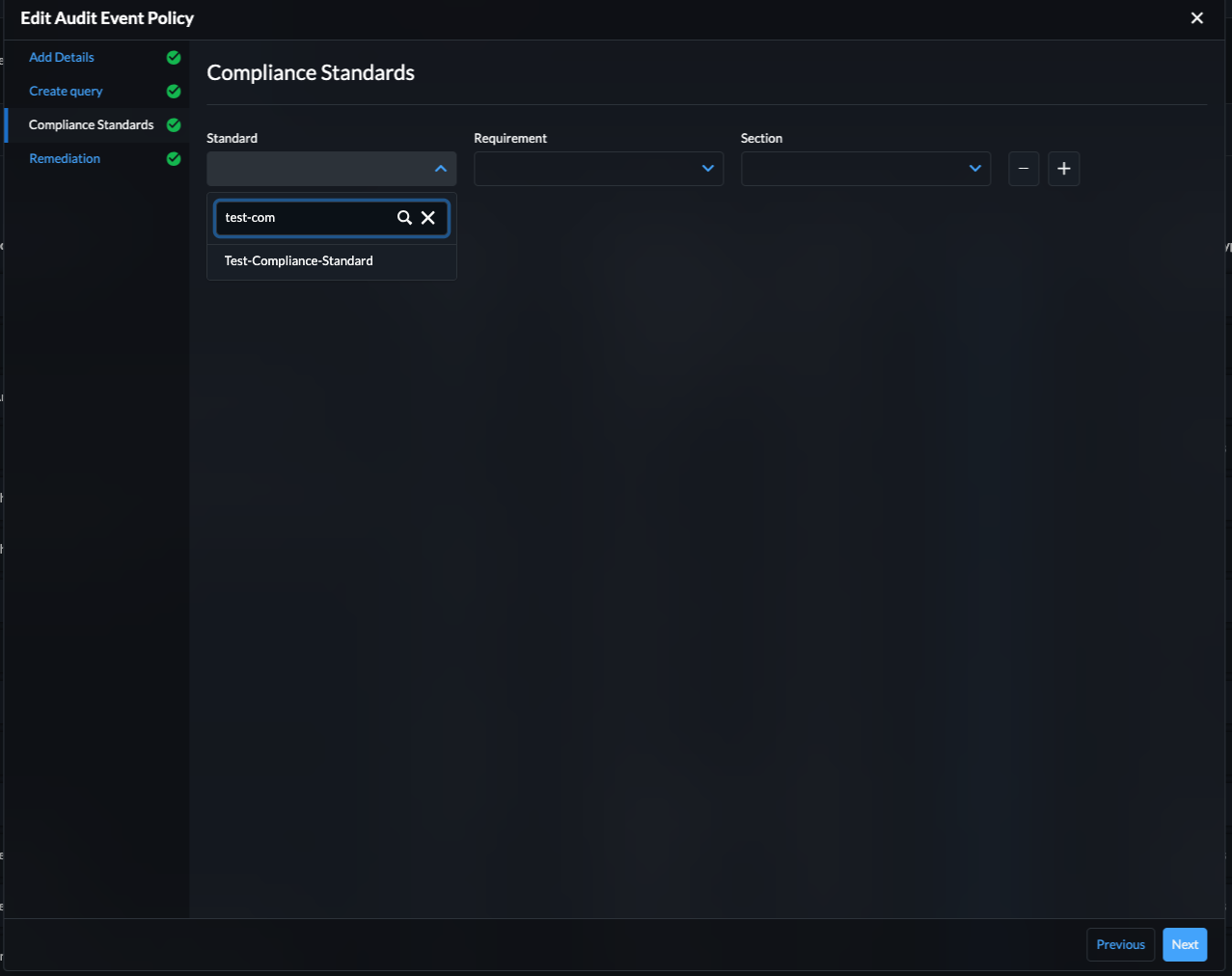Go to the Remediation step
Screen dimensions: 1232x976
pos(64,158)
